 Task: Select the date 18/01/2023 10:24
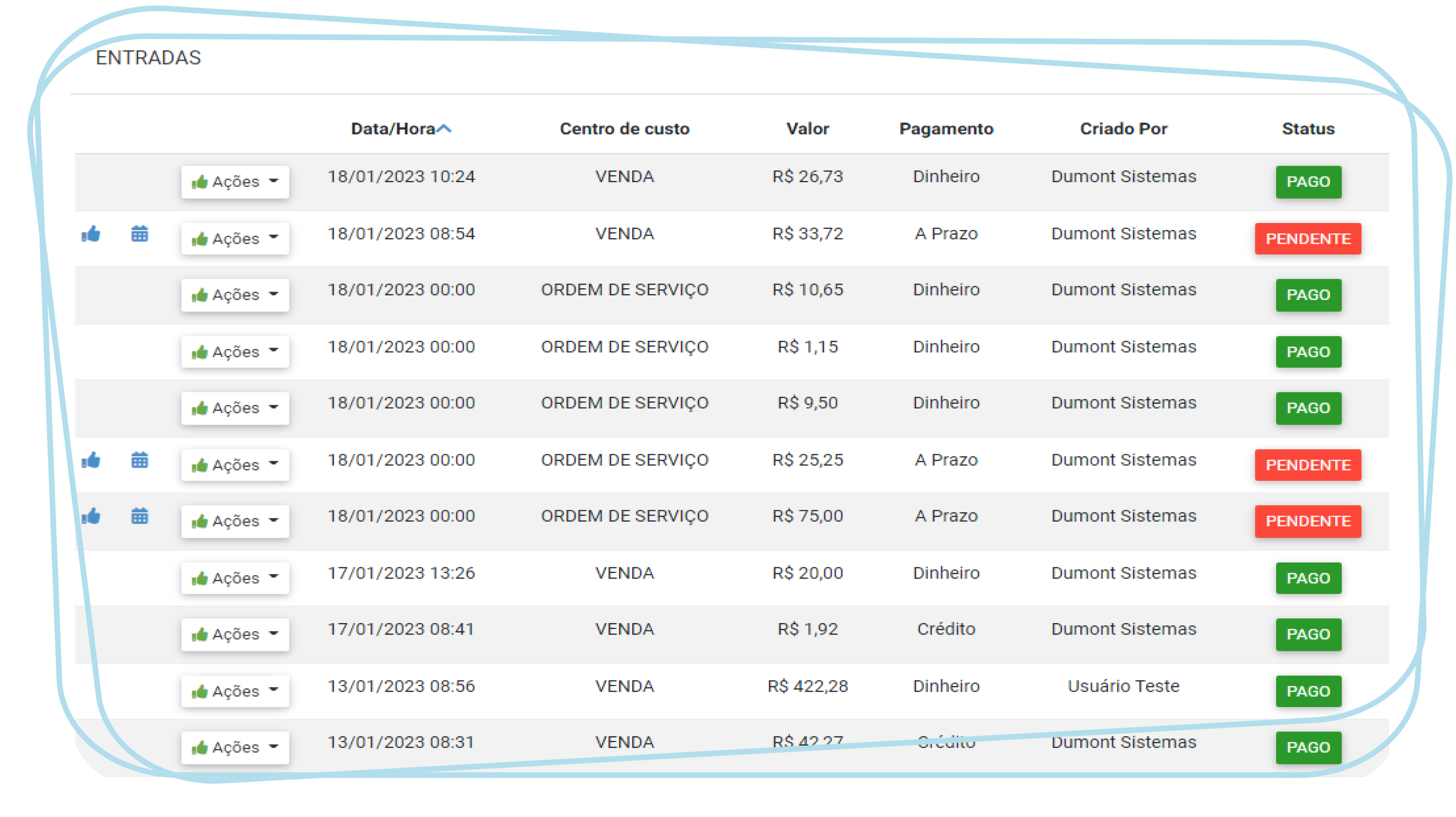coord(401,176)
